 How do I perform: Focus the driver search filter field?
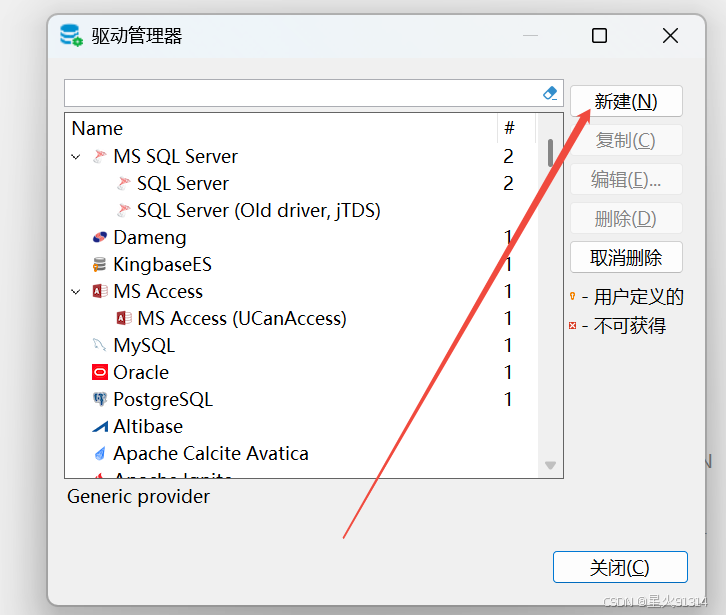(303, 93)
